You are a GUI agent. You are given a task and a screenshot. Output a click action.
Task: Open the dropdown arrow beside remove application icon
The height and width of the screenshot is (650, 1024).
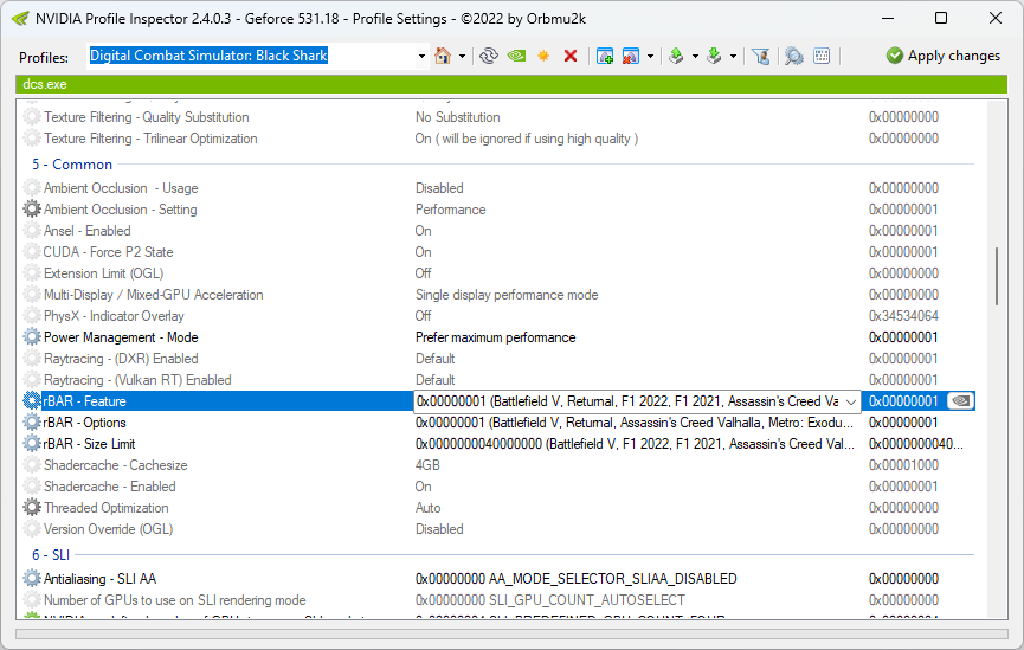651,56
